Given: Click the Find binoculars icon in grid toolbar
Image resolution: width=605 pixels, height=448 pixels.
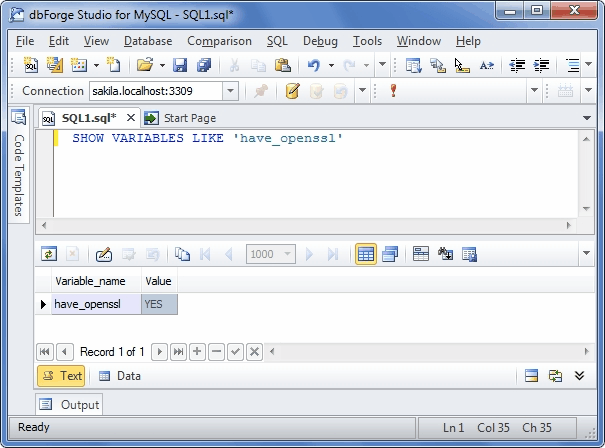Looking at the screenshot, I should 445,254.
